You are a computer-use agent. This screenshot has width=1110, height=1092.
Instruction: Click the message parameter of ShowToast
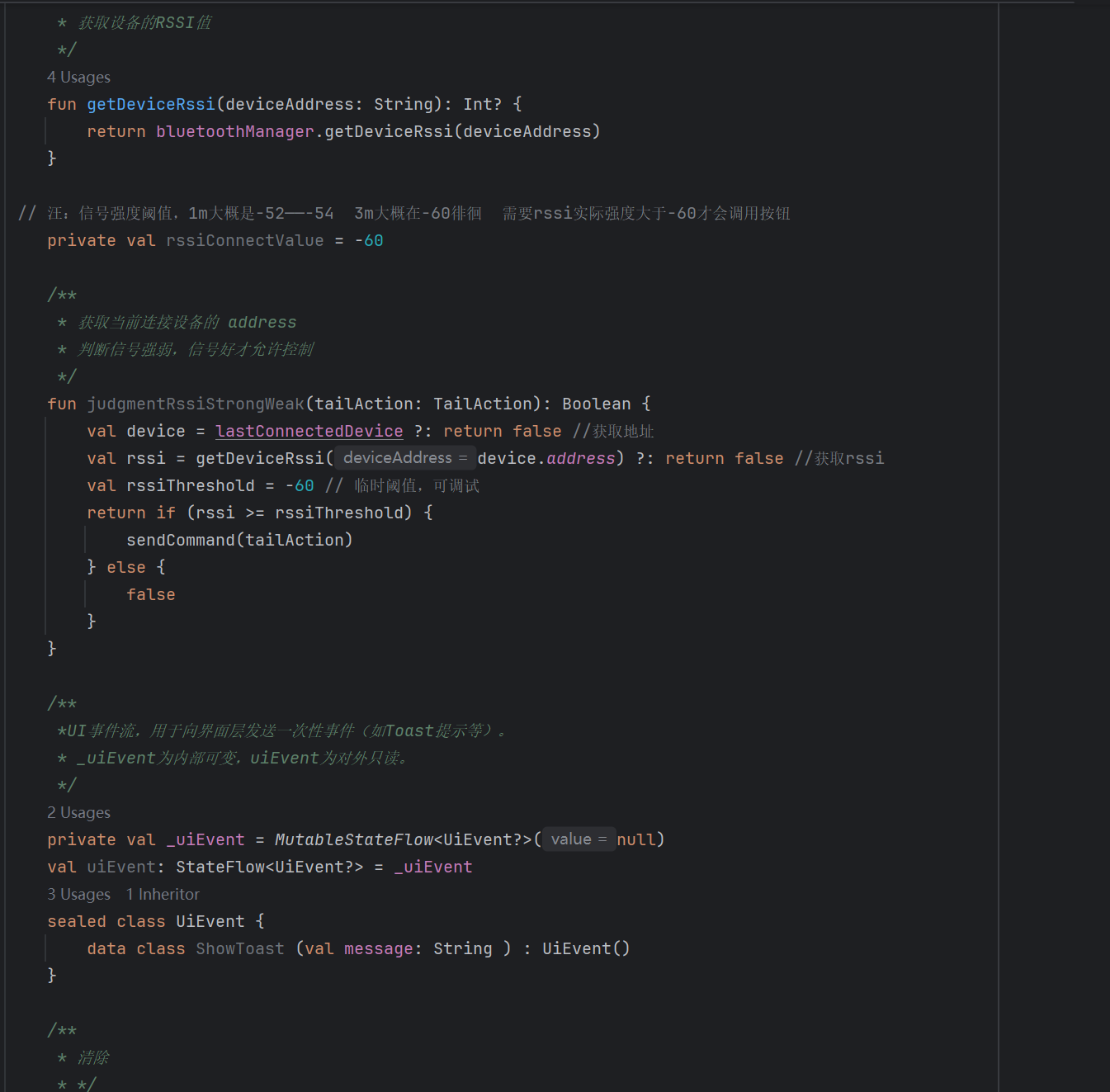point(379,948)
